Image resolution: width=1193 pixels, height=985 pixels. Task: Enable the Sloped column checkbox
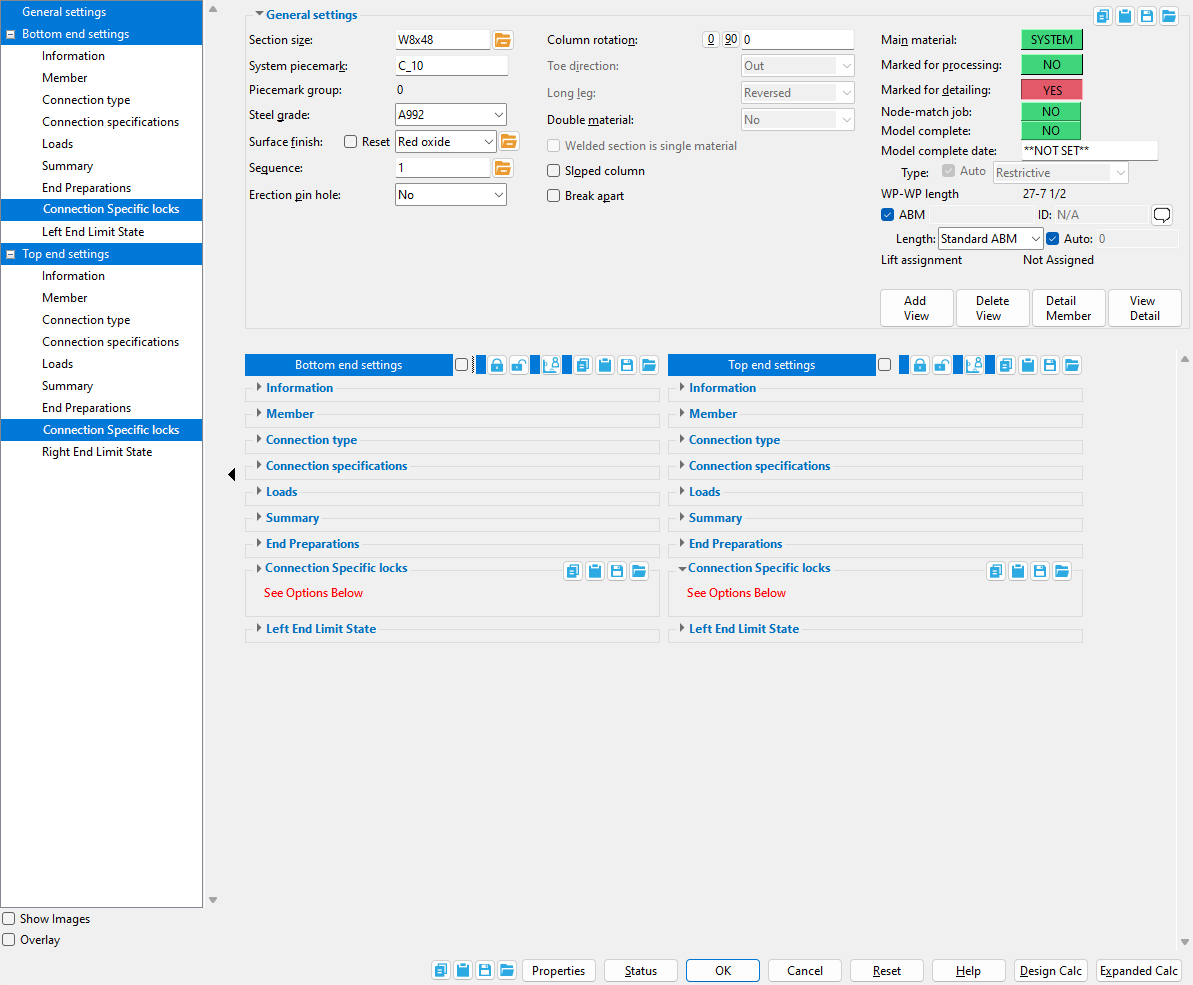554,171
